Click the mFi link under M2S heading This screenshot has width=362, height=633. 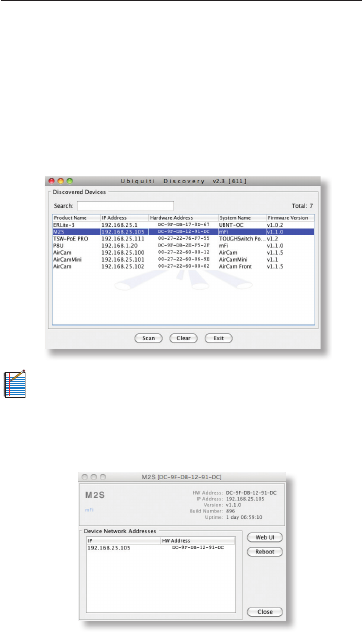click(x=89, y=510)
